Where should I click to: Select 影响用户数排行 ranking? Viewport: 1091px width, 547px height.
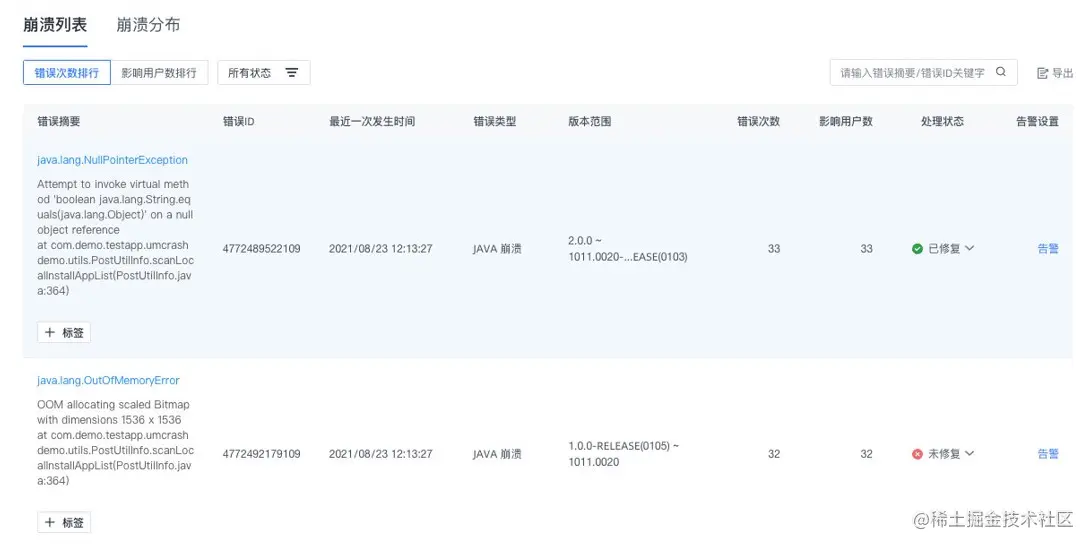click(x=159, y=72)
